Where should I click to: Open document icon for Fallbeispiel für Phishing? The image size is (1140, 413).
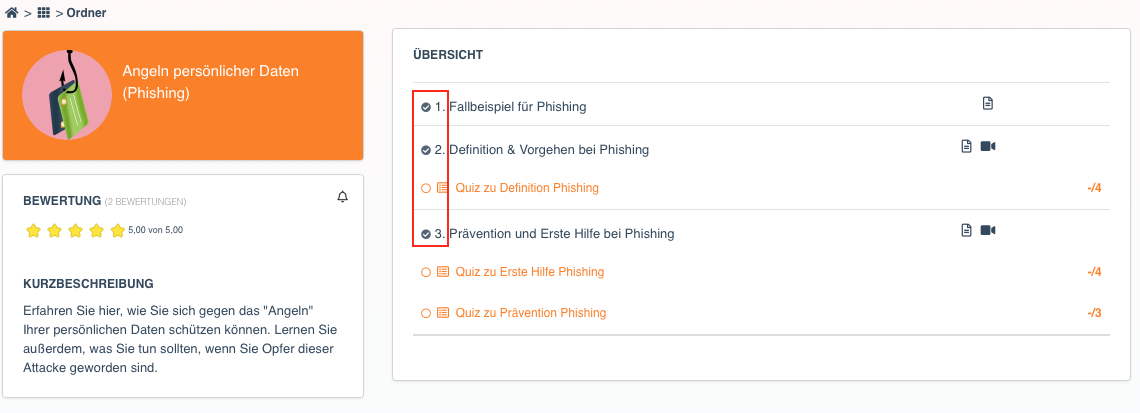(x=987, y=103)
